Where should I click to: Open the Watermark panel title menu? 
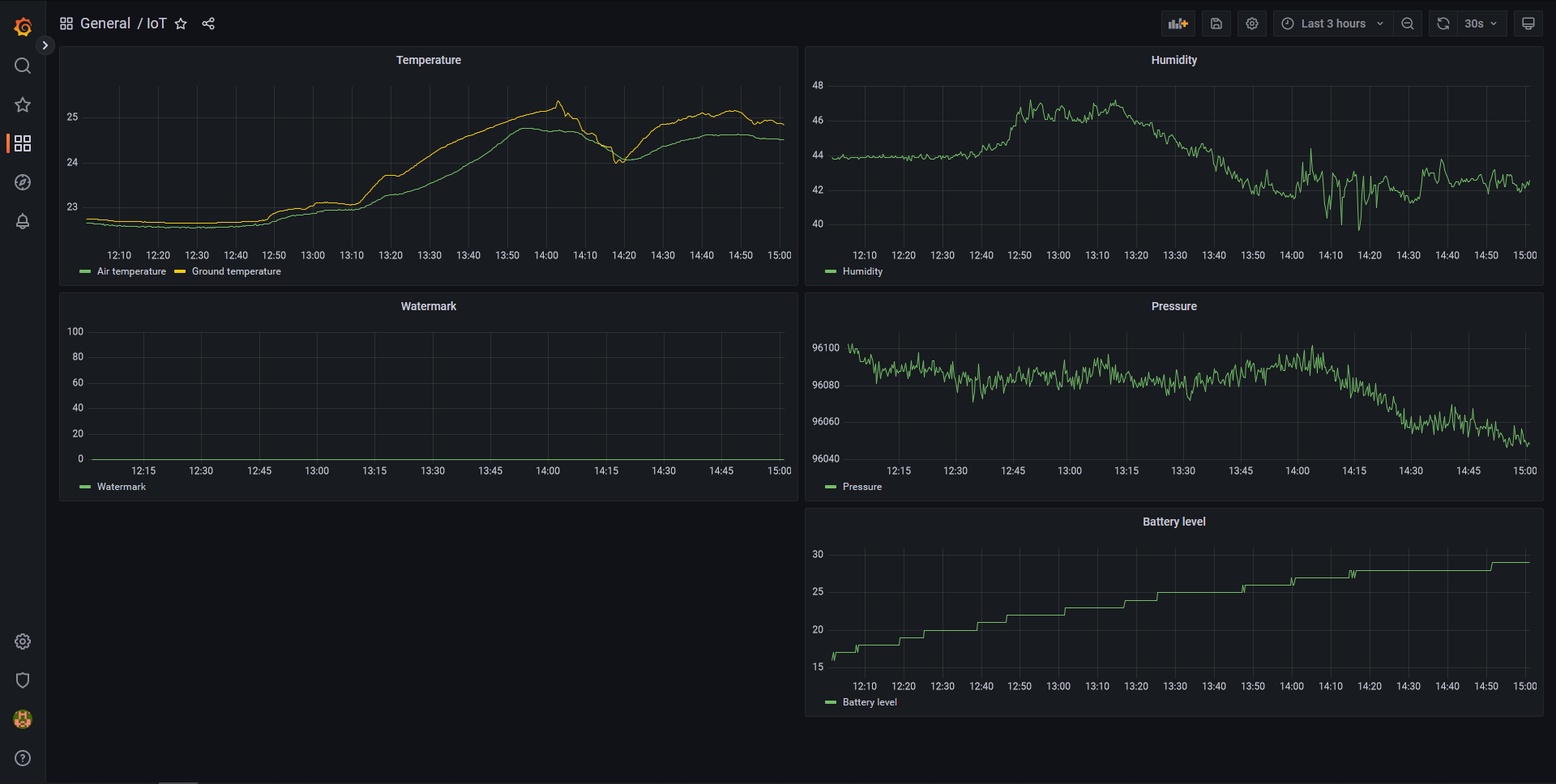coord(429,306)
